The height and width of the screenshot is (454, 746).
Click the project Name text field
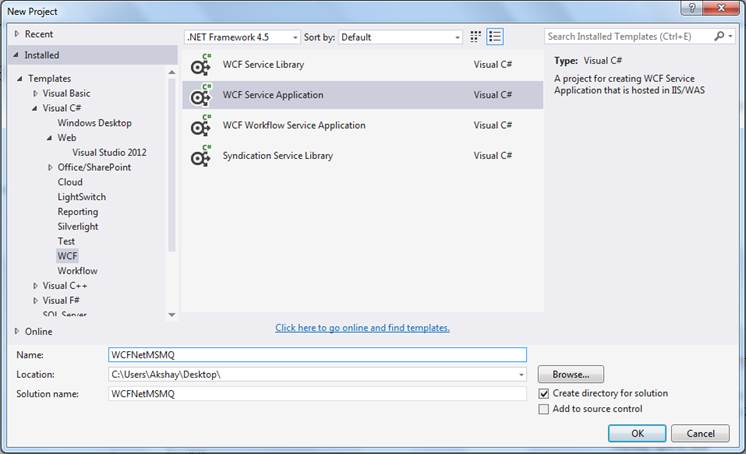317,354
